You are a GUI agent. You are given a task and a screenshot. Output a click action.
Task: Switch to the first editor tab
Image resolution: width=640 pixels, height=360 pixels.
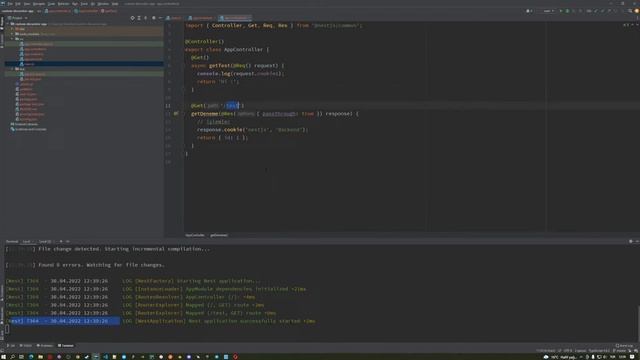pos(174,18)
